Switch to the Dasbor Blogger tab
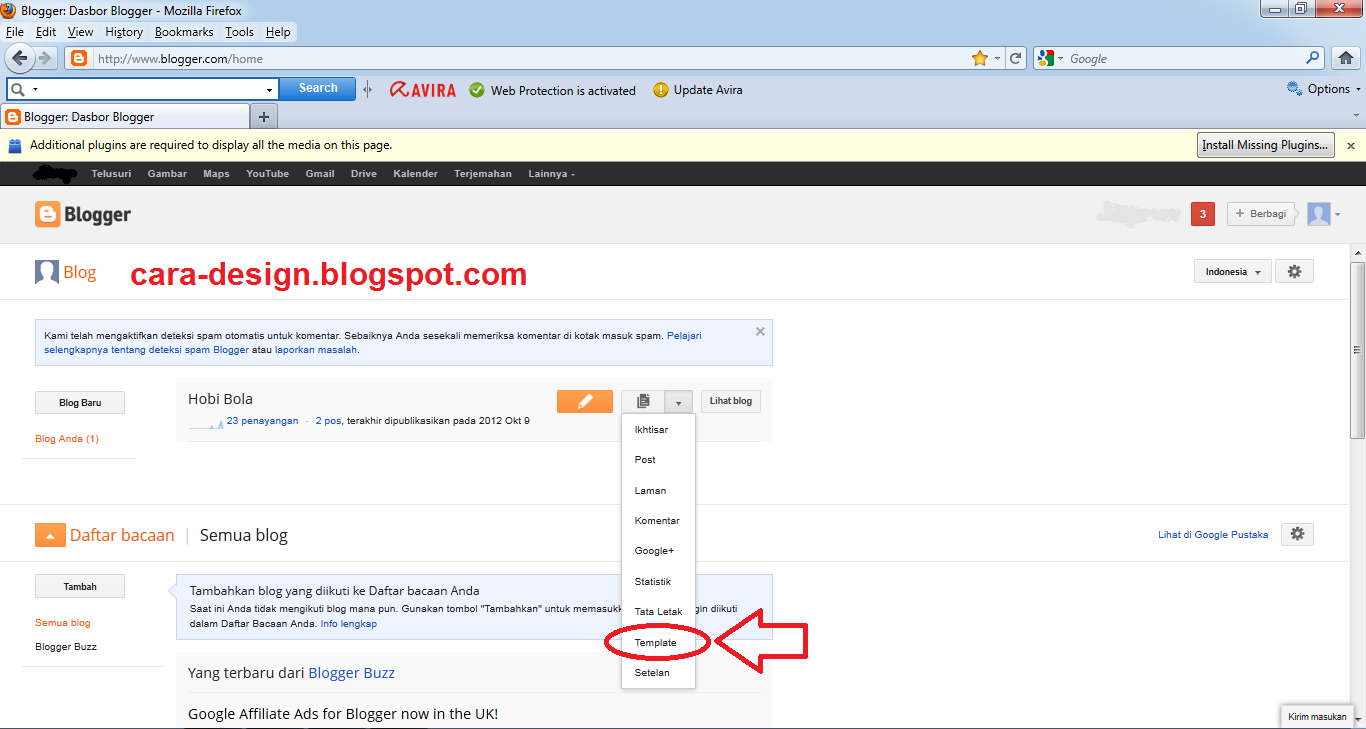Screen dimensions: 1366x729 pyautogui.click(x=125, y=117)
